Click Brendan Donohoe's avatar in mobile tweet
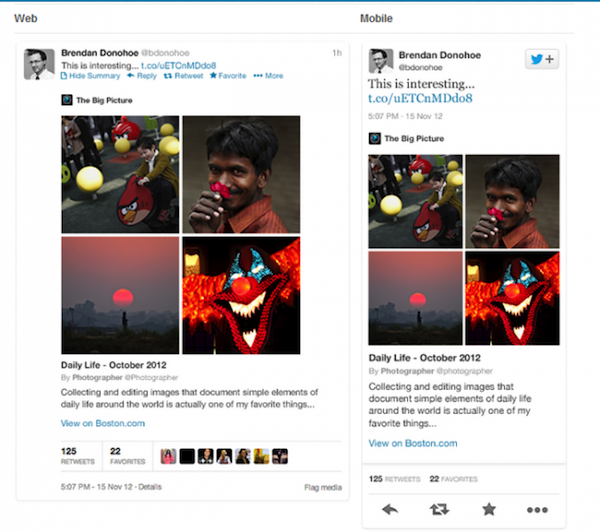The height and width of the screenshot is (532, 600). [381, 61]
